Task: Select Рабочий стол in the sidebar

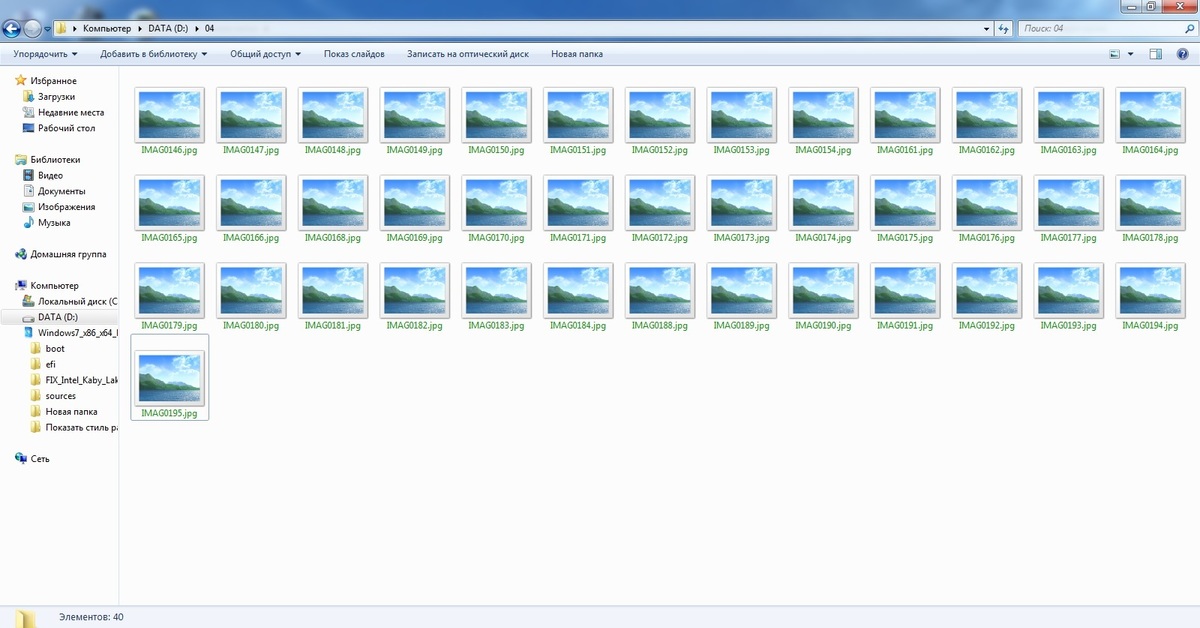Action: click(x=66, y=128)
